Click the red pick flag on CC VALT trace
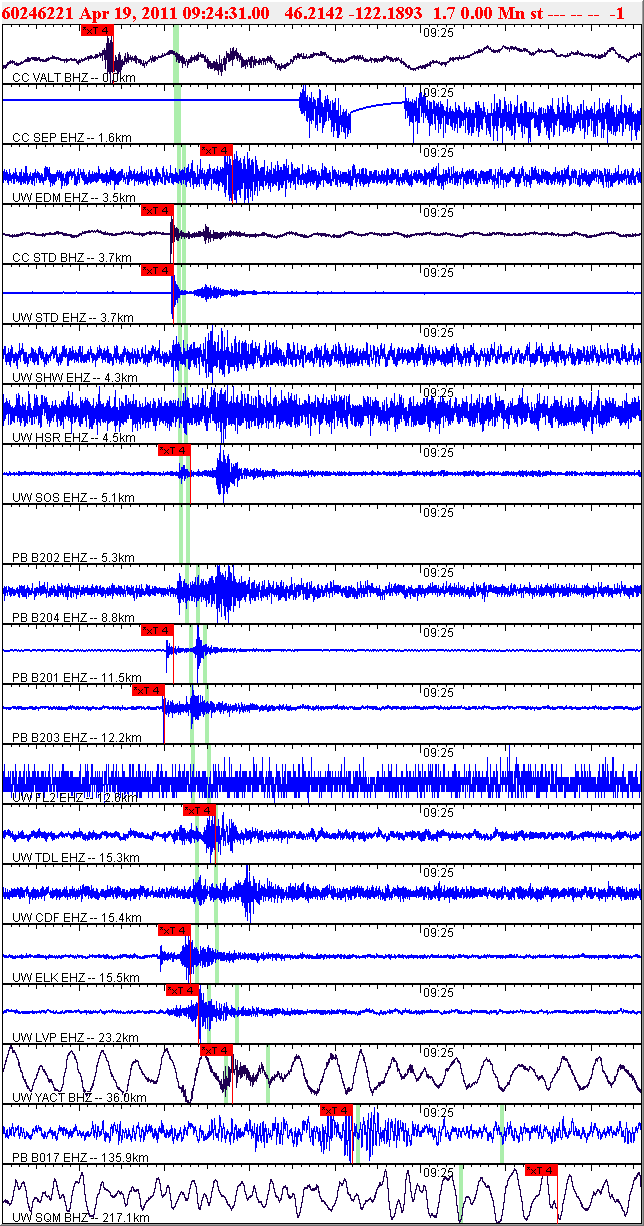Viewport: 644px width, 1226px height. coord(96,30)
